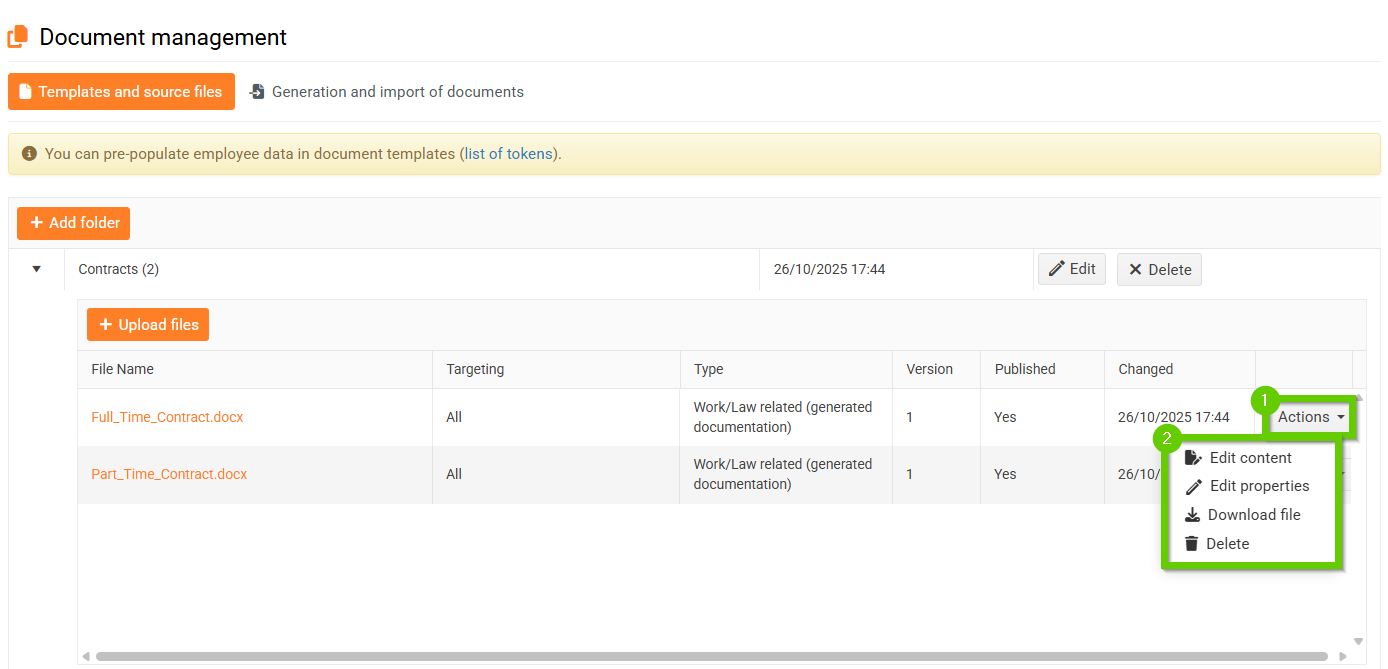Open the list of tokens link

pos(508,154)
